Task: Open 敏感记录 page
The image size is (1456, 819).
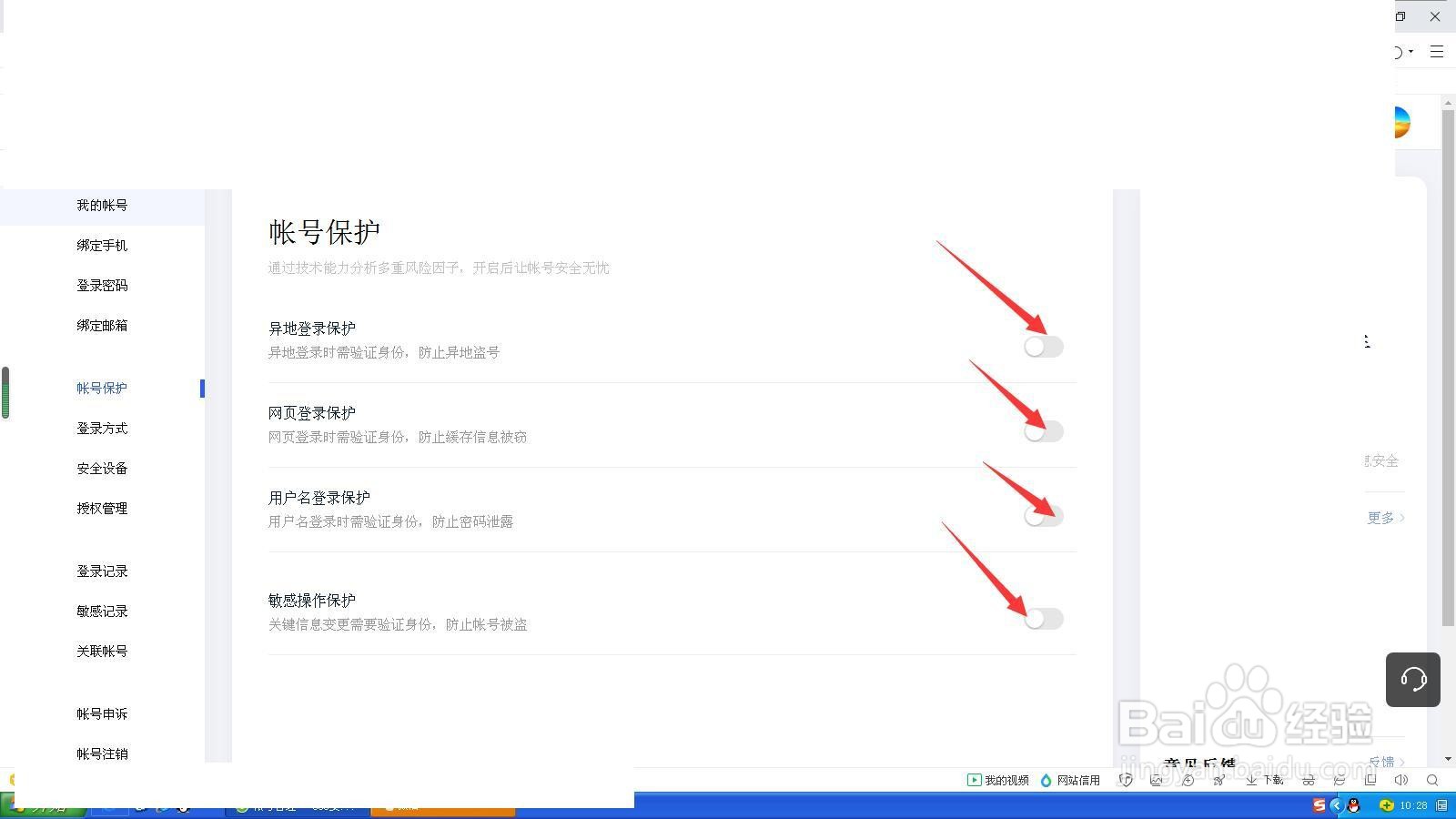Action: point(102,612)
